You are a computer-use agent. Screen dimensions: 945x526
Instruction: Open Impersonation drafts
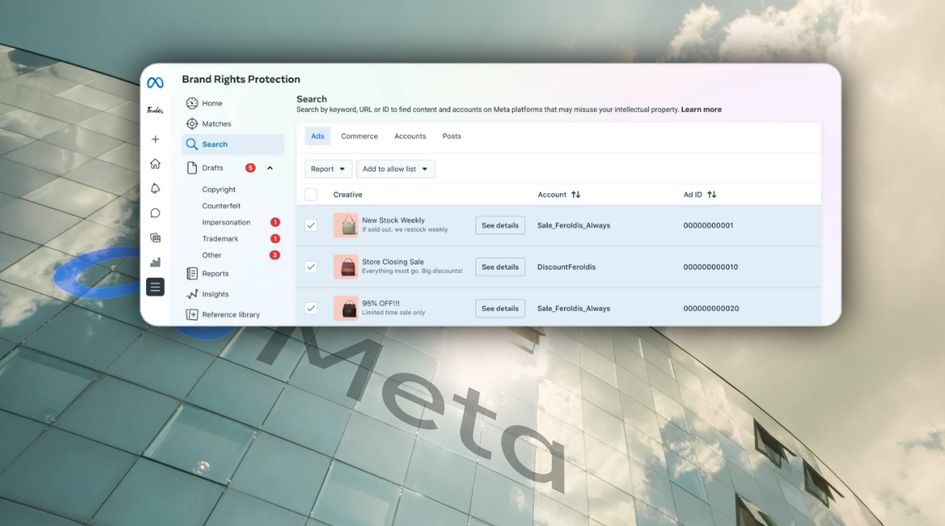(x=226, y=222)
